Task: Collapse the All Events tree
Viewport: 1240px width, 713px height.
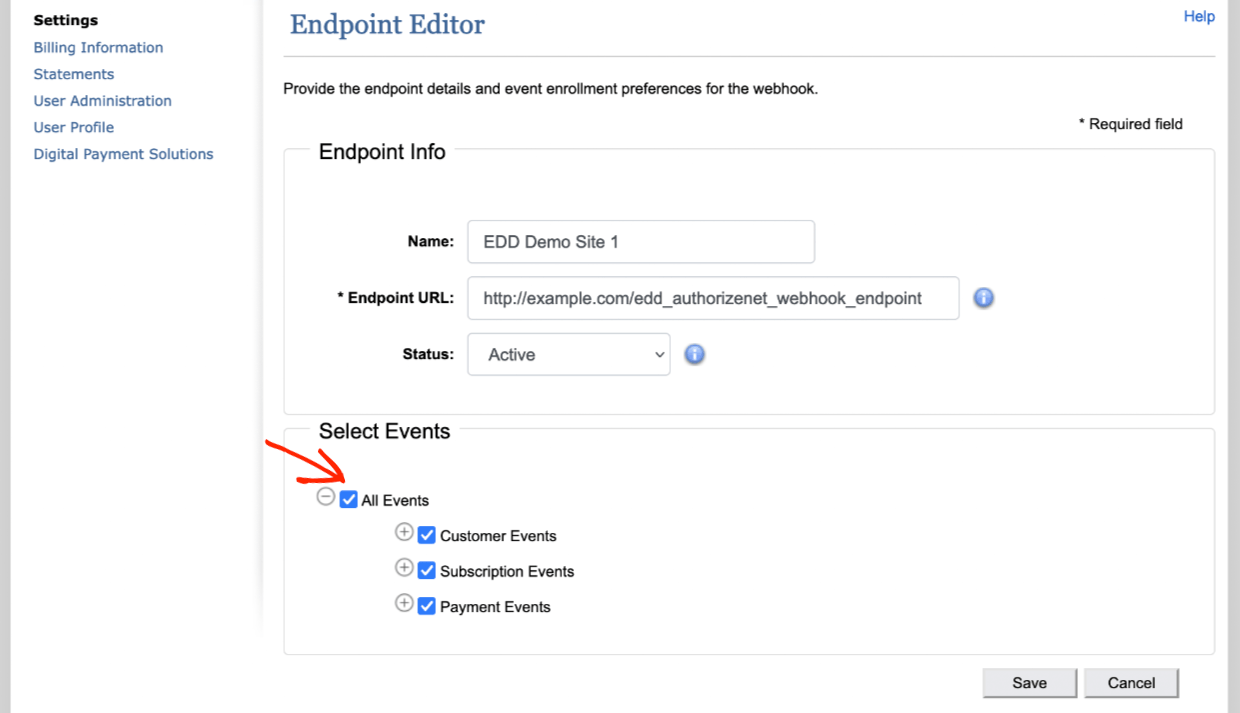Action: coord(325,496)
